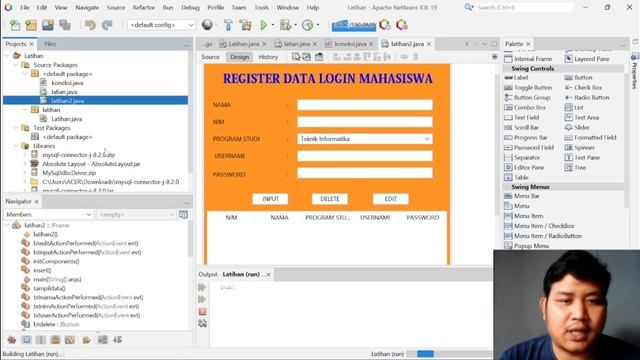640x360 pixels.
Task: Select Tree component in the Palette
Action: click(576, 168)
